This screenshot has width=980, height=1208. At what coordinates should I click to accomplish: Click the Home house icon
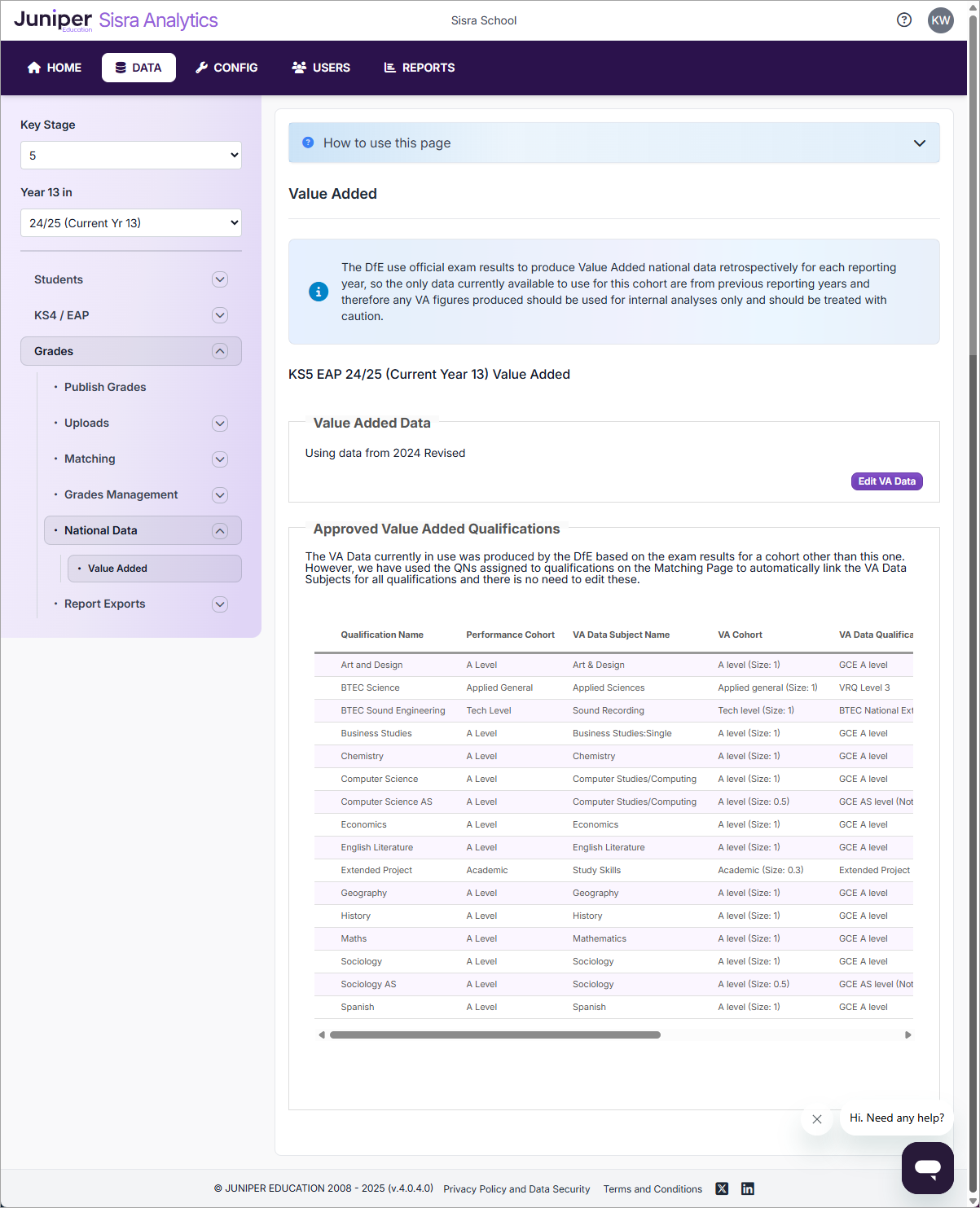[x=33, y=68]
